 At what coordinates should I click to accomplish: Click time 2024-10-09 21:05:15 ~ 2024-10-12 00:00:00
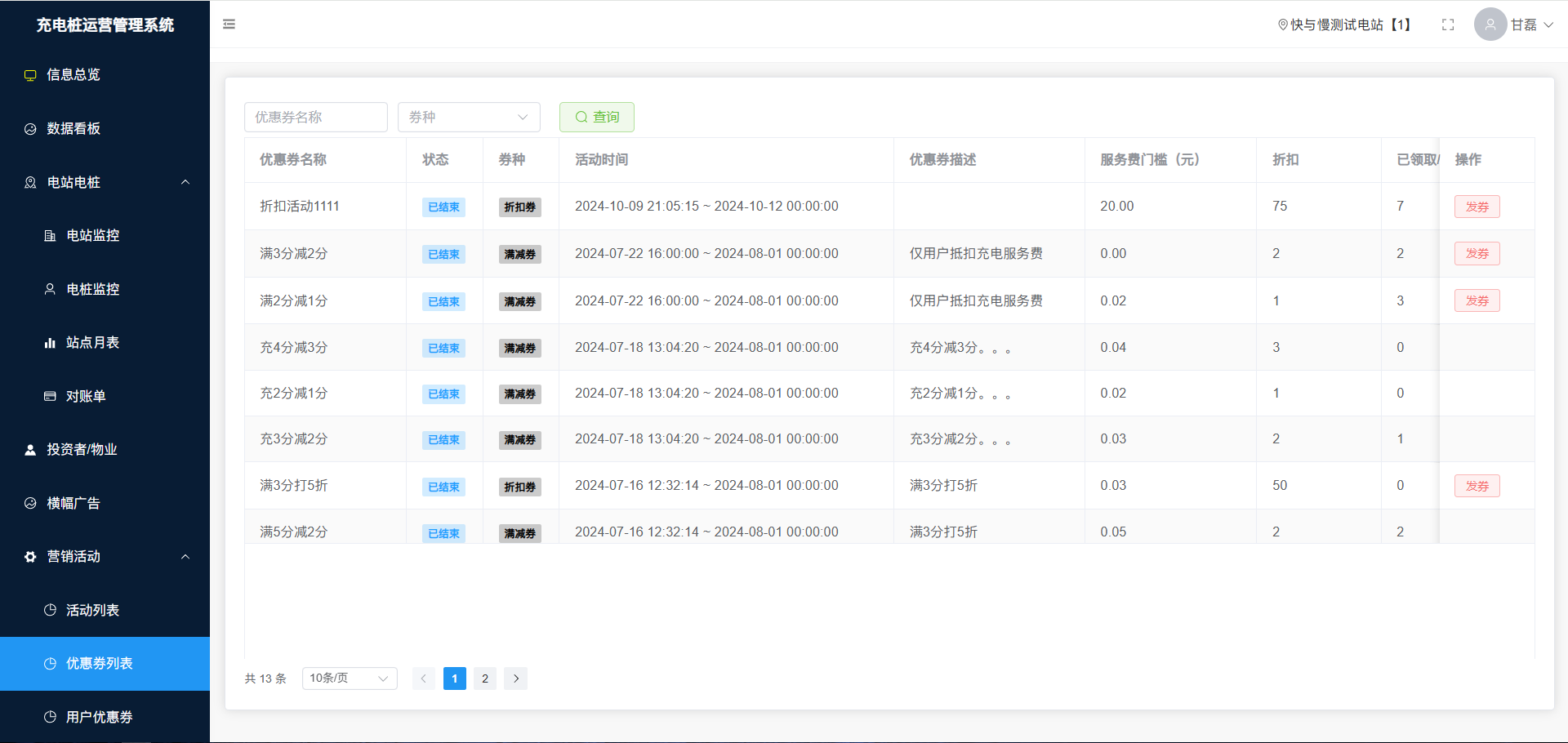coord(706,206)
